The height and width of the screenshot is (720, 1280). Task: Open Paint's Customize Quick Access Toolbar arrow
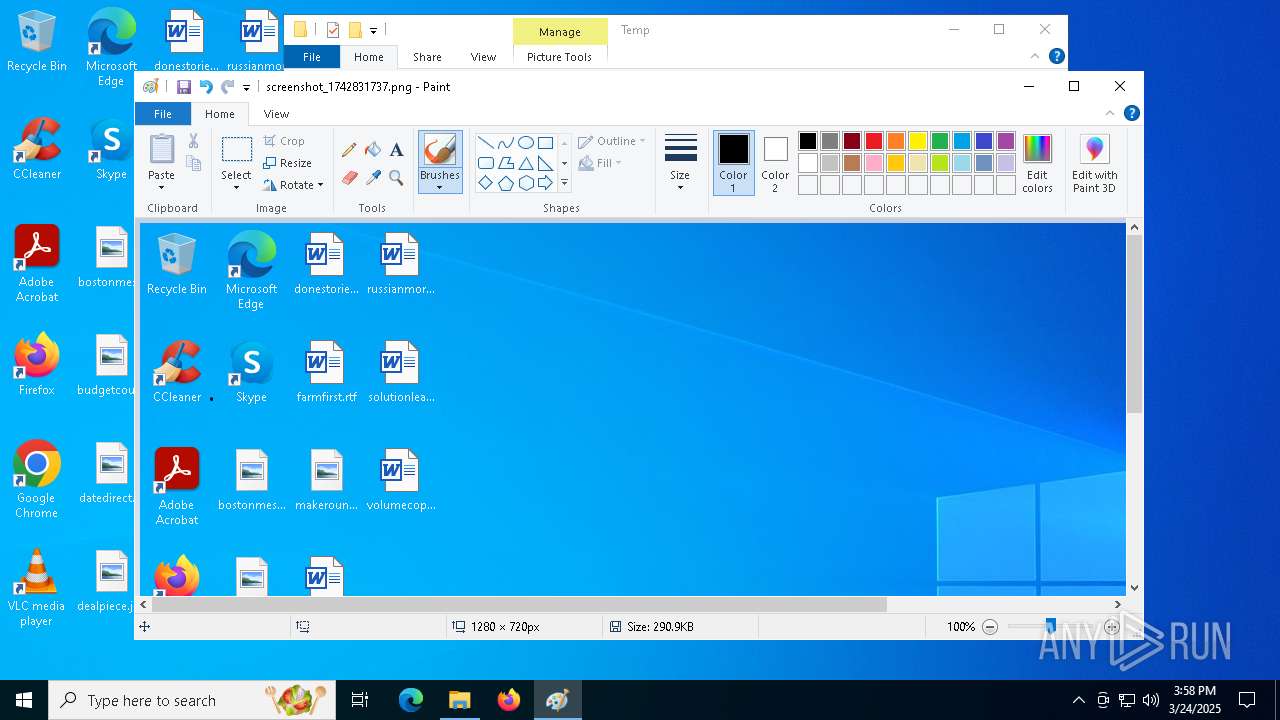click(x=247, y=88)
